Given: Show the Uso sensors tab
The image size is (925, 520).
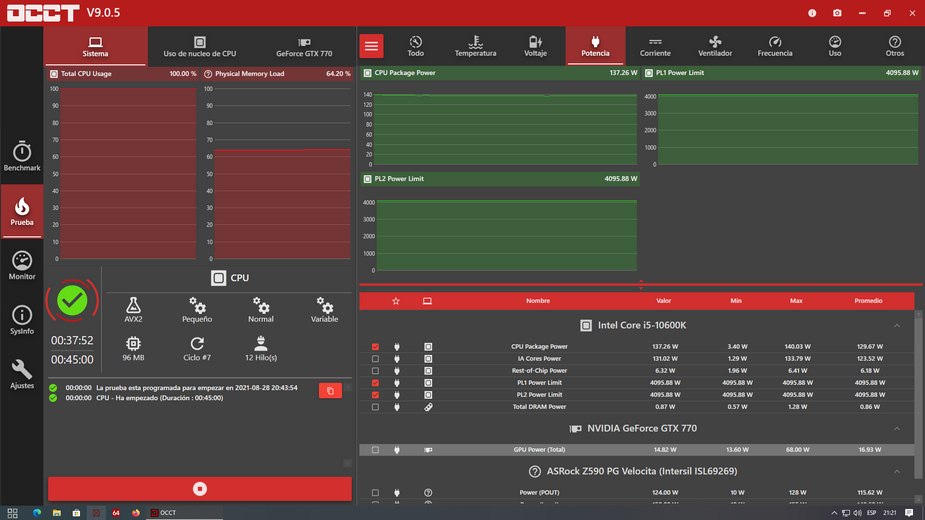Looking at the screenshot, I should pyautogui.click(x=835, y=46).
